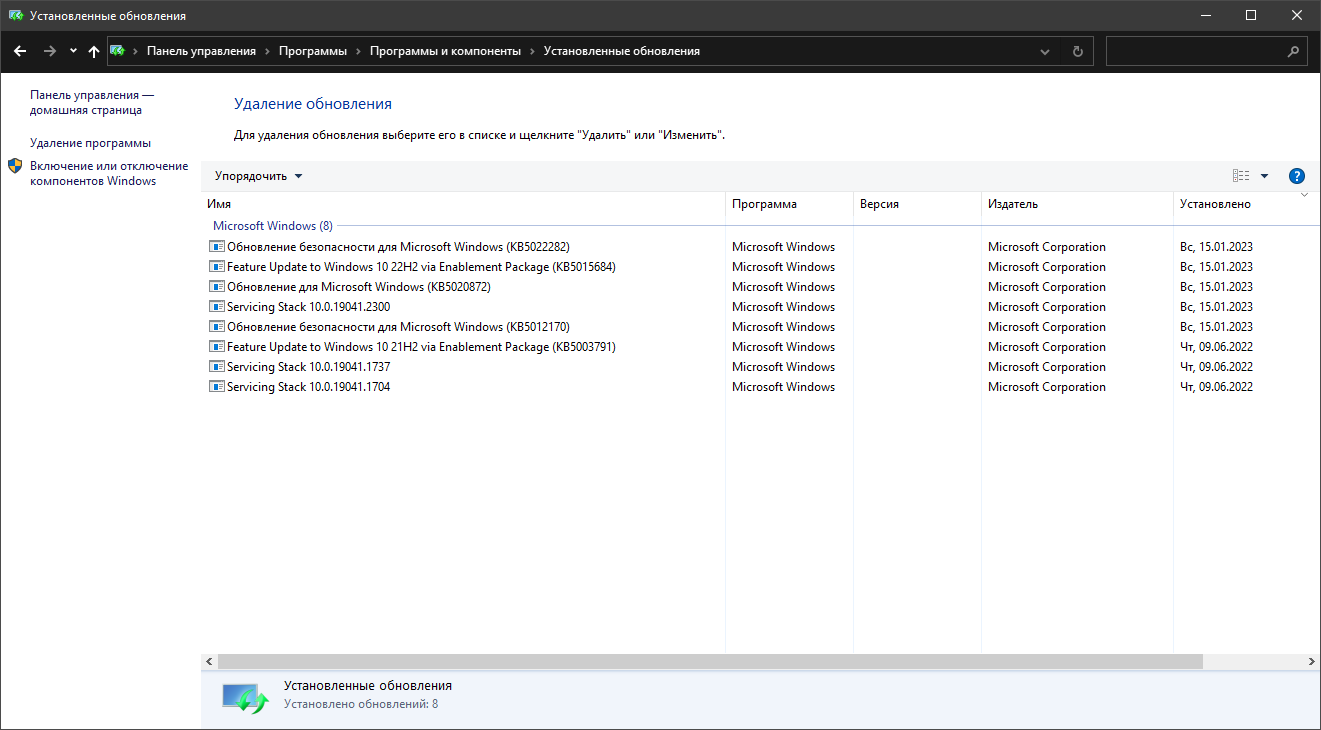Click the Up one level arrow
Screen dimensions: 1321x730
(94, 51)
